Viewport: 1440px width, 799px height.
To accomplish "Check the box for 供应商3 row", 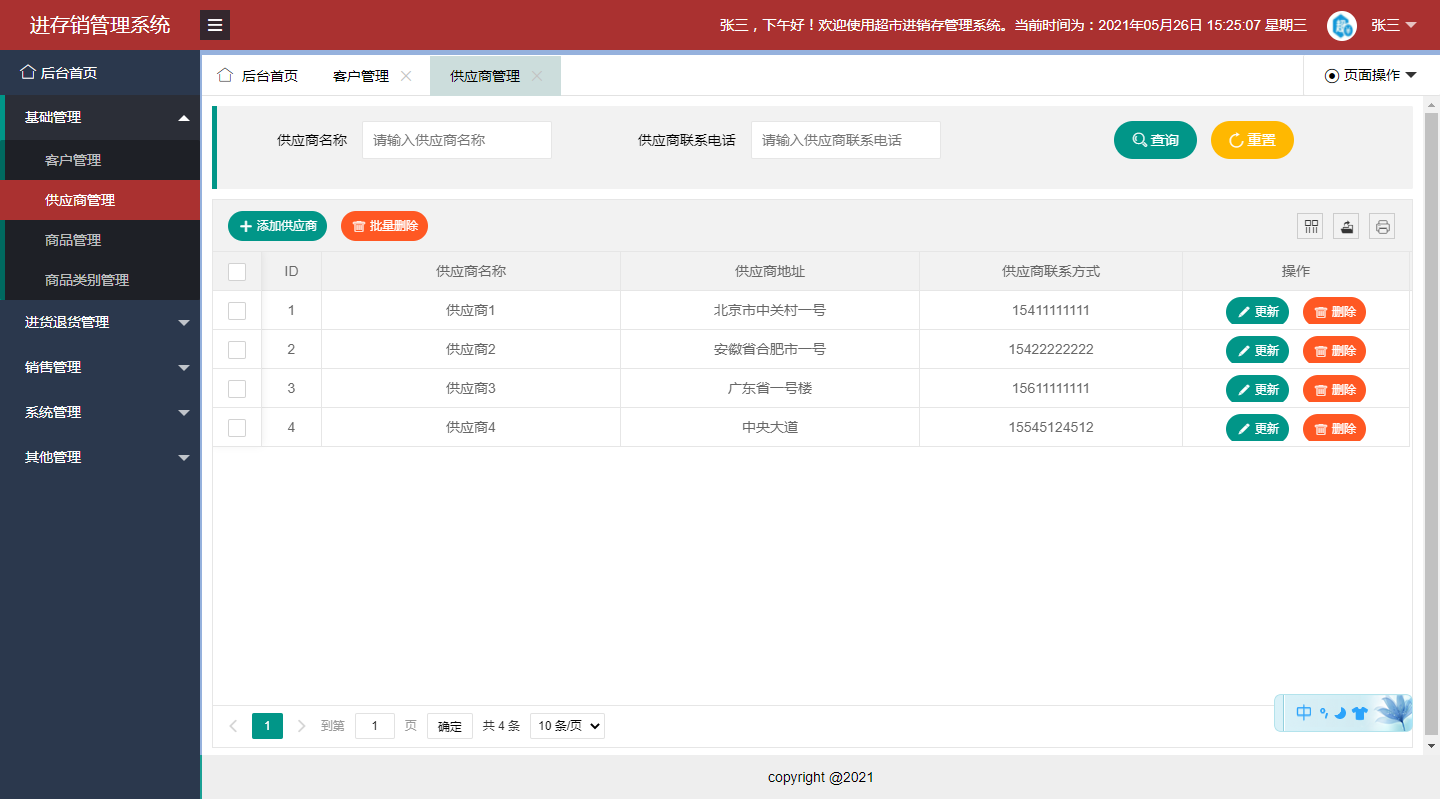I will [237, 389].
